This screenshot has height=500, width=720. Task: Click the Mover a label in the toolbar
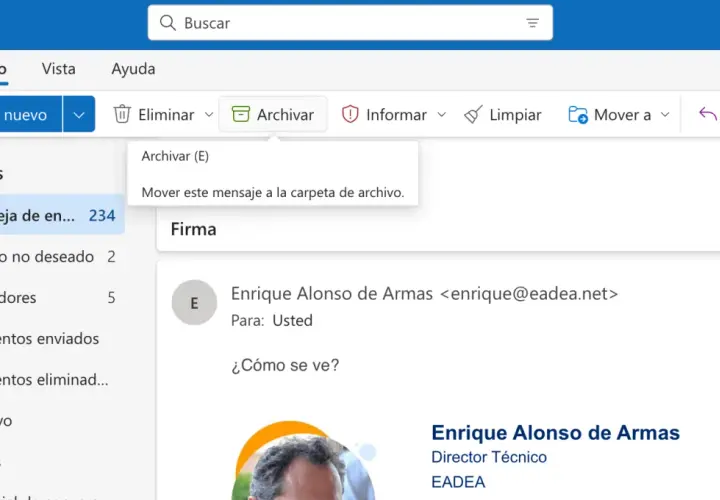pyautogui.click(x=622, y=114)
